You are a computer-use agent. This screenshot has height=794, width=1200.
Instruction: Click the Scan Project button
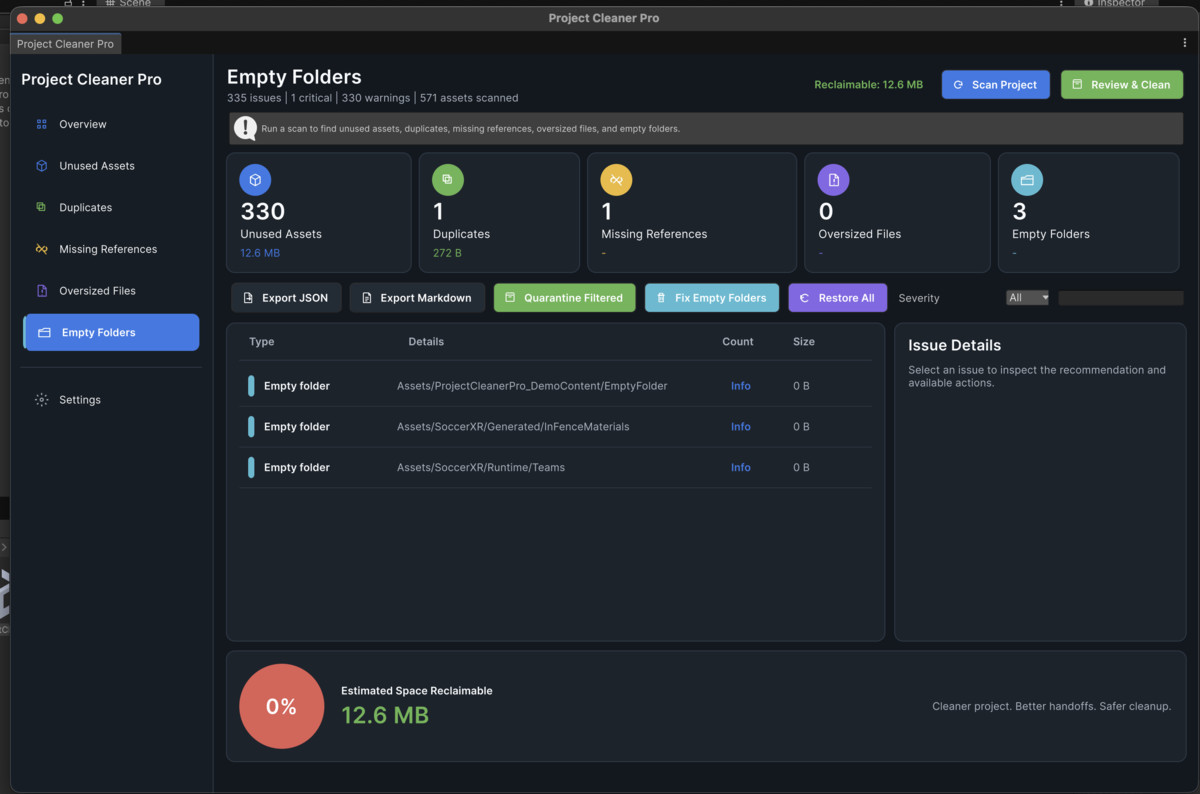996,85
